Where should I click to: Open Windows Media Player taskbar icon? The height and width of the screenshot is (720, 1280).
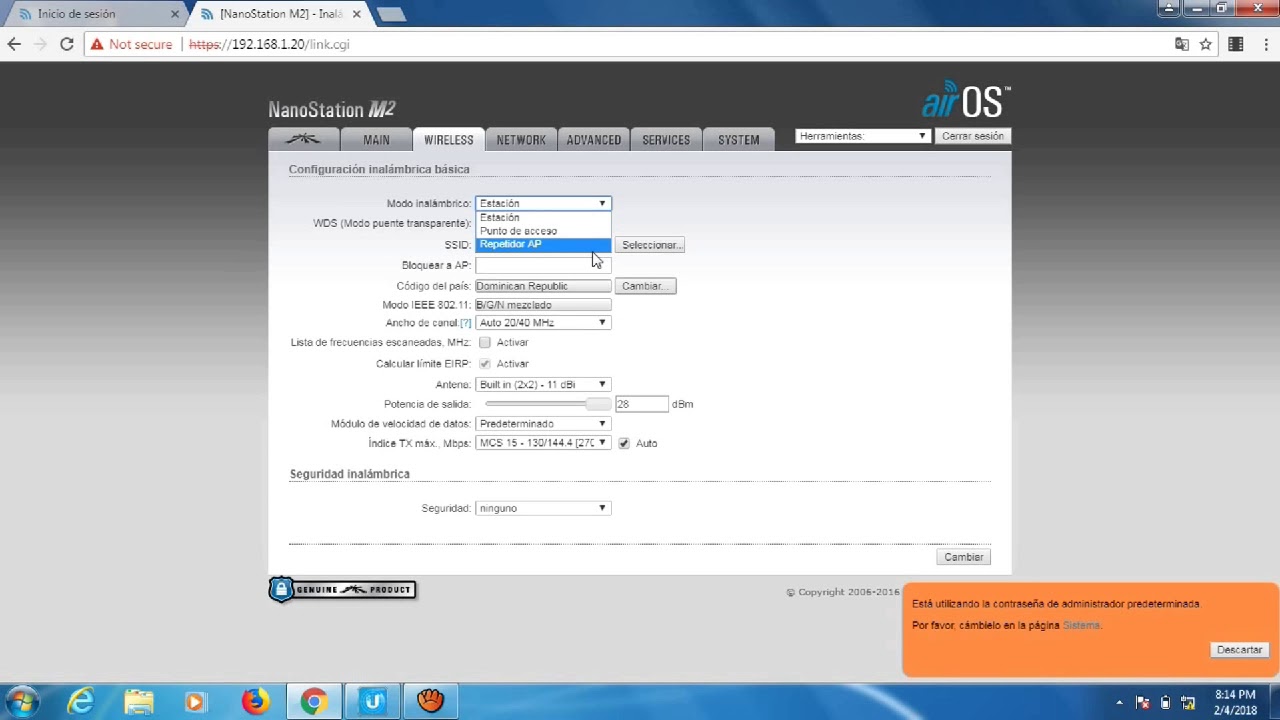[x=195, y=702]
